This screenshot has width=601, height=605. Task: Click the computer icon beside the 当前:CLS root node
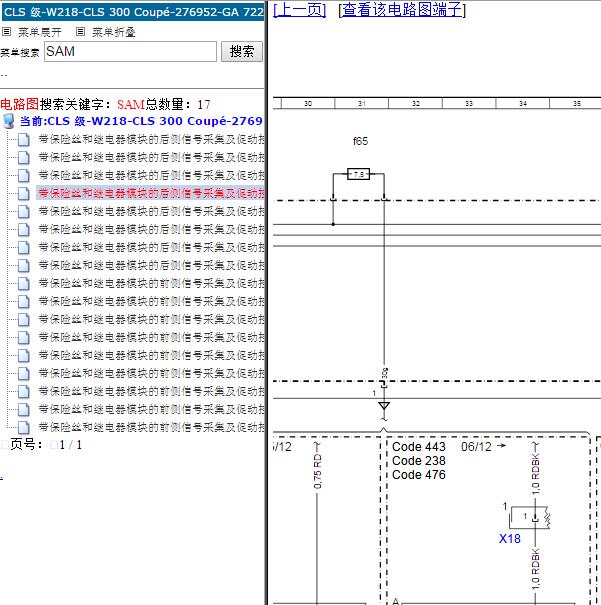click(8, 121)
